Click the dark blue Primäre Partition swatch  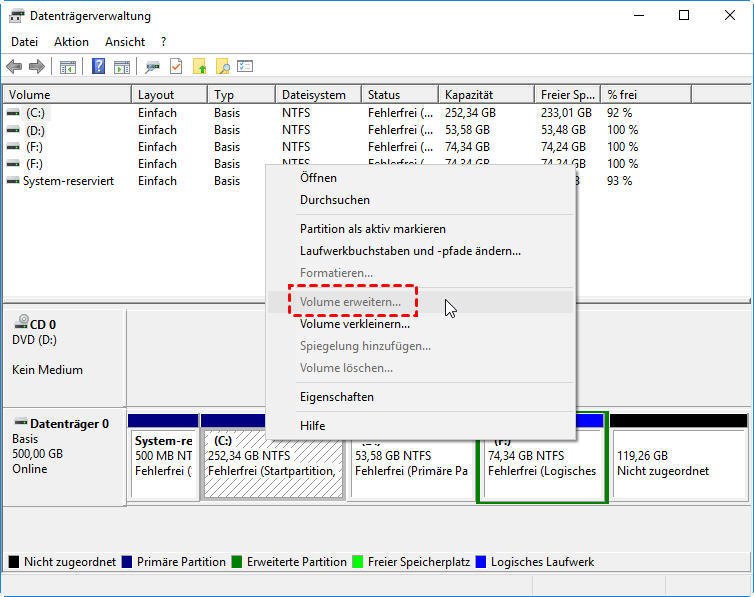(x=127, y=561)
